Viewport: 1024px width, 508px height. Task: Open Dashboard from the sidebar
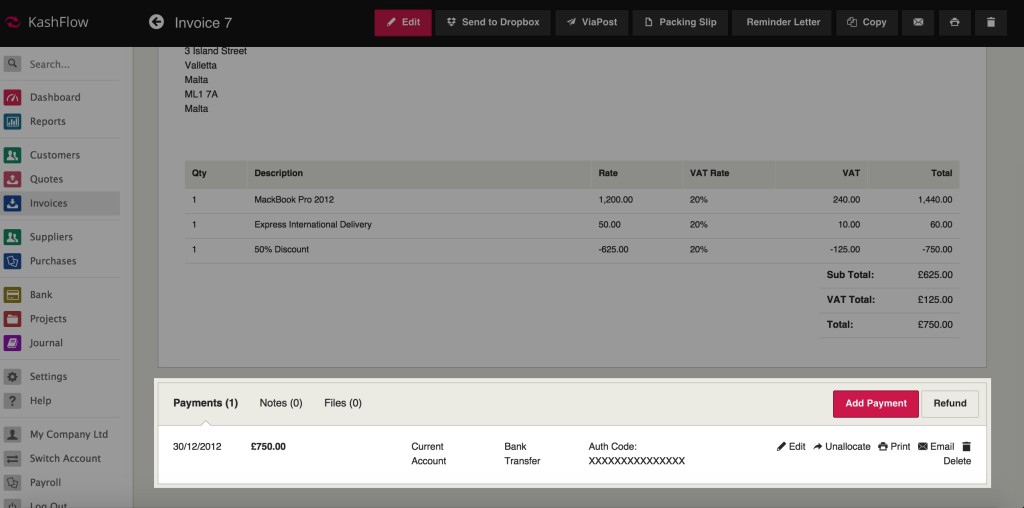coord(55,97)
